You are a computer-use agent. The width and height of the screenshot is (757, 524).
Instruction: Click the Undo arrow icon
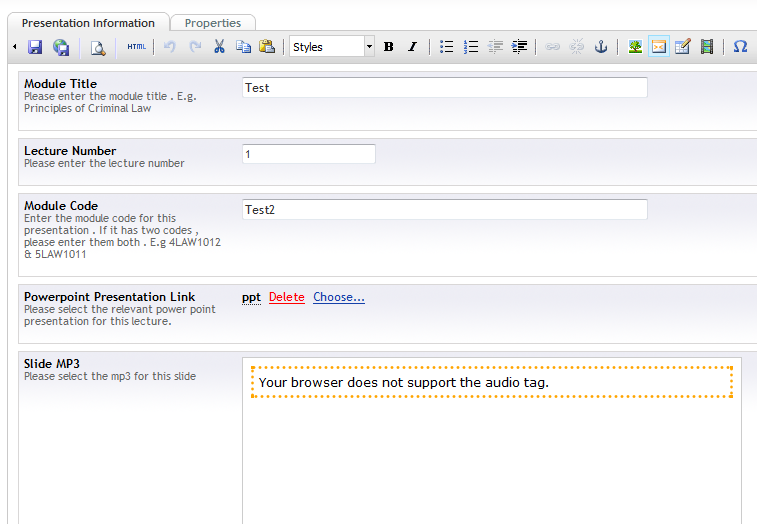(x=169, y=47)
